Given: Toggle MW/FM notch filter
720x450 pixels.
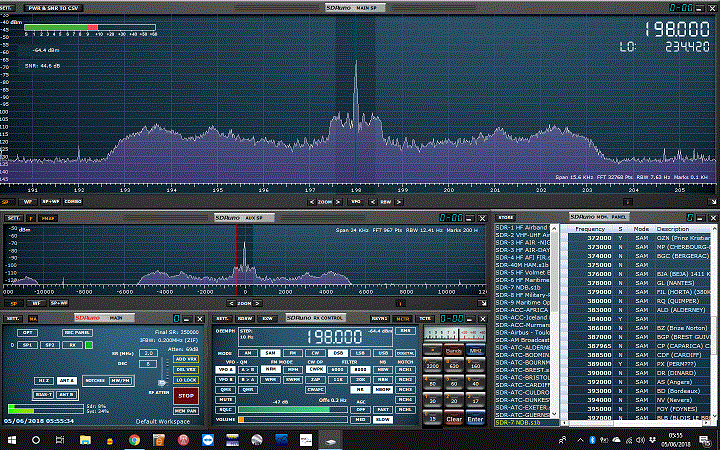Looking at the screenshot, I should tap(120, 381).
